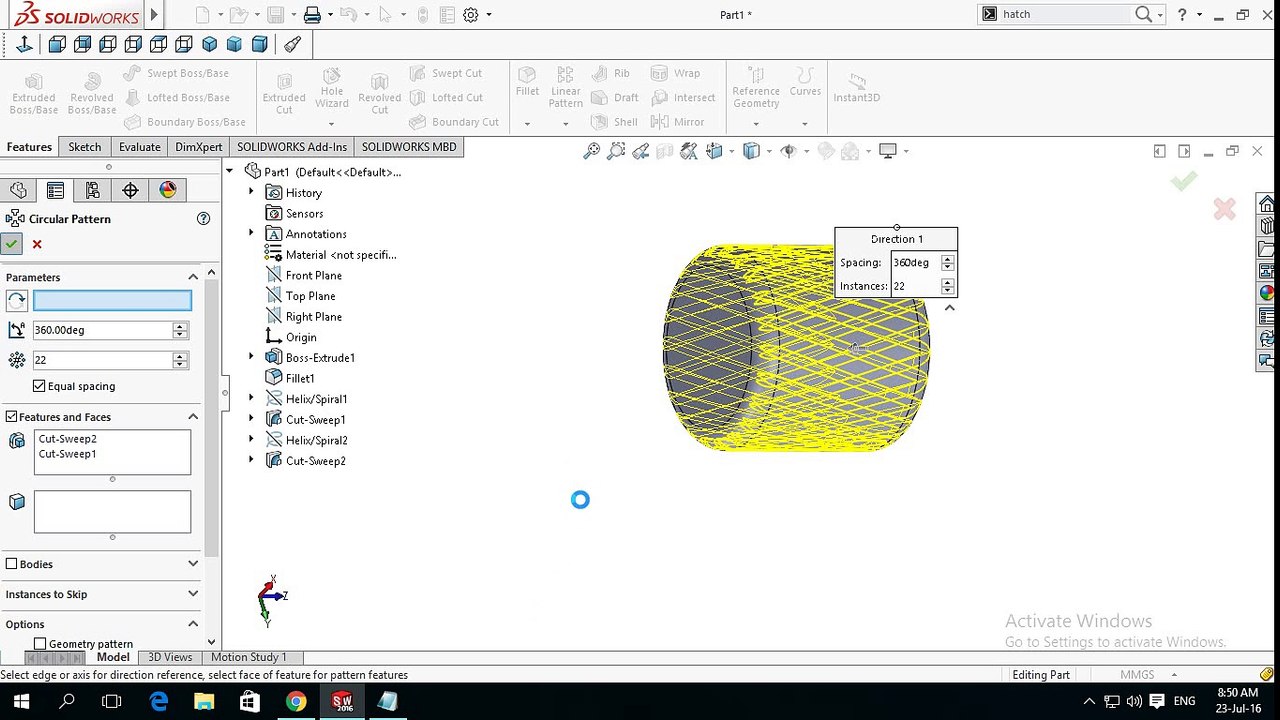Open the PropertyManager tab icon

point(55,190)
